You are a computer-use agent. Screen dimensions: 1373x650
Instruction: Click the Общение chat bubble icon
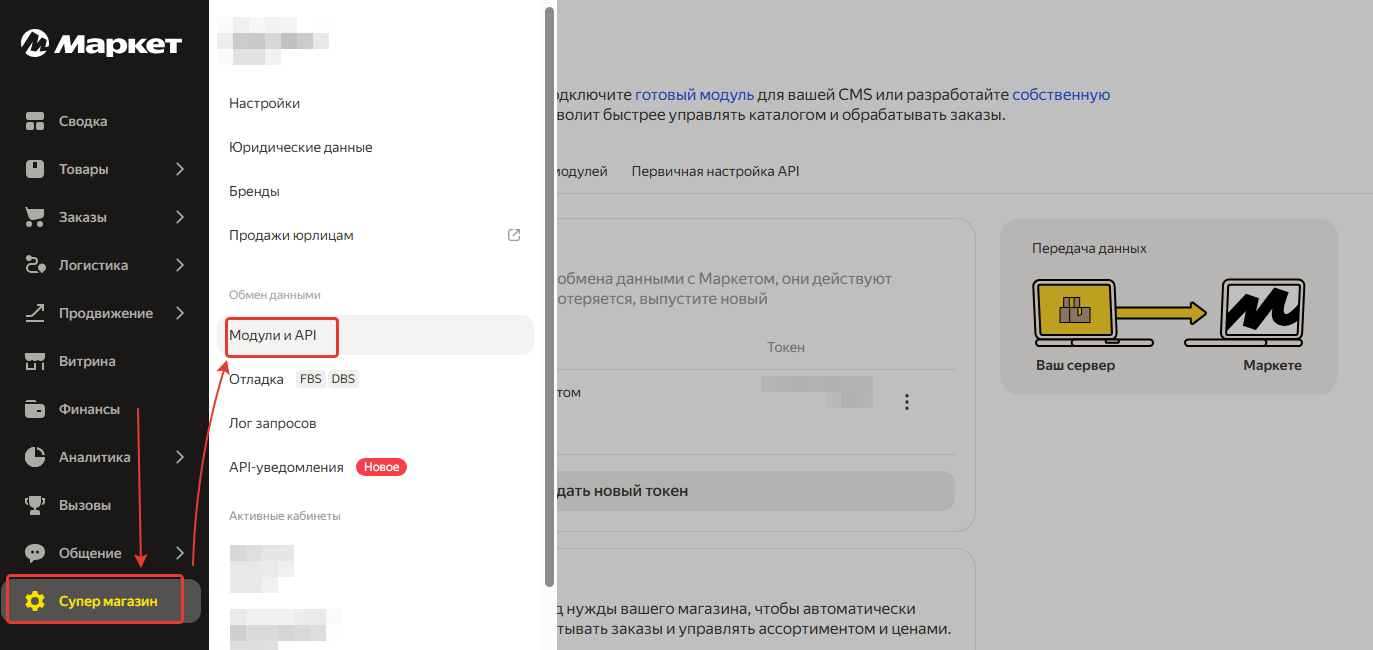35,553
